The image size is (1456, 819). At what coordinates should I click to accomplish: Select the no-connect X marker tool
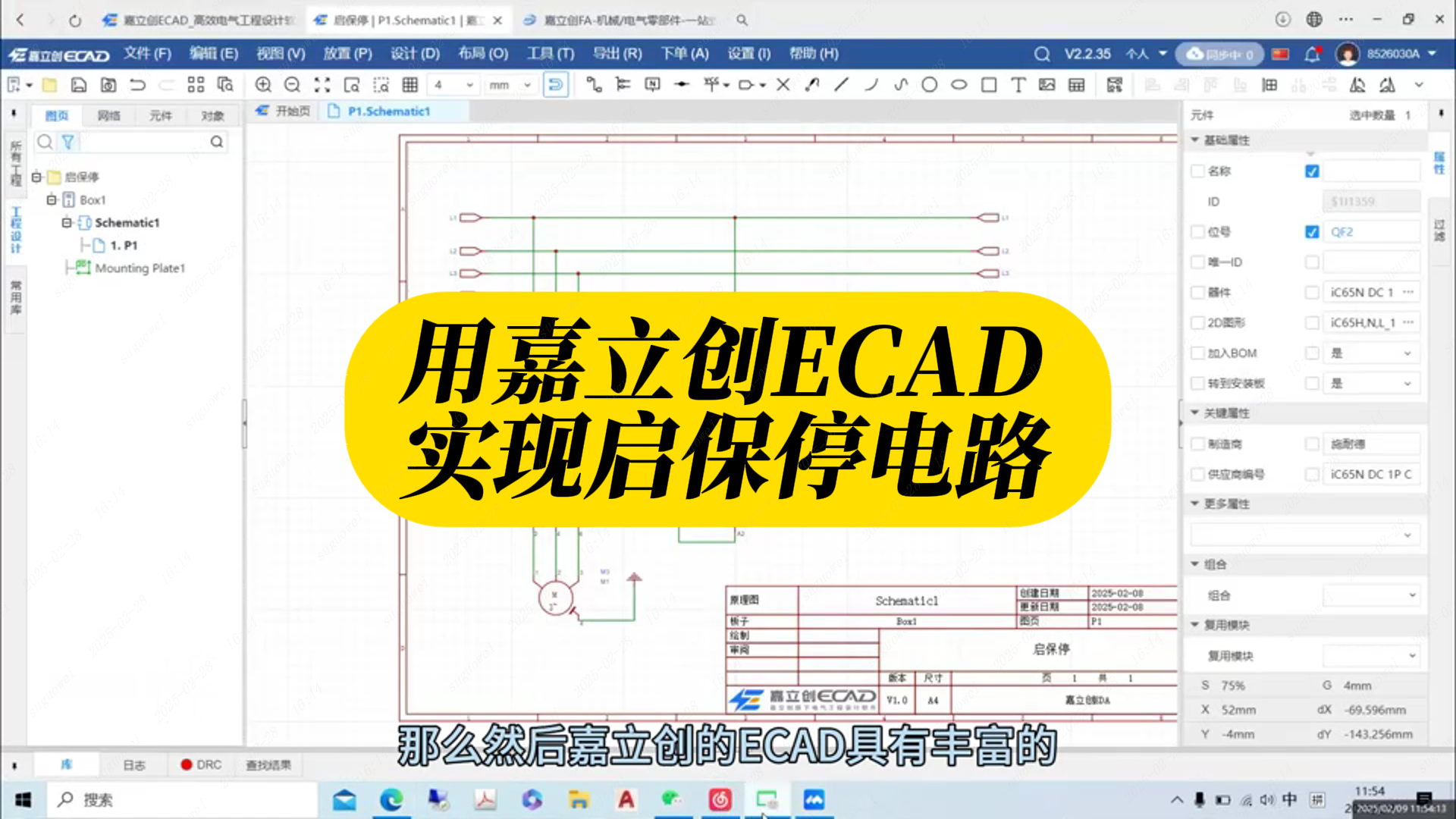point(783,85)
